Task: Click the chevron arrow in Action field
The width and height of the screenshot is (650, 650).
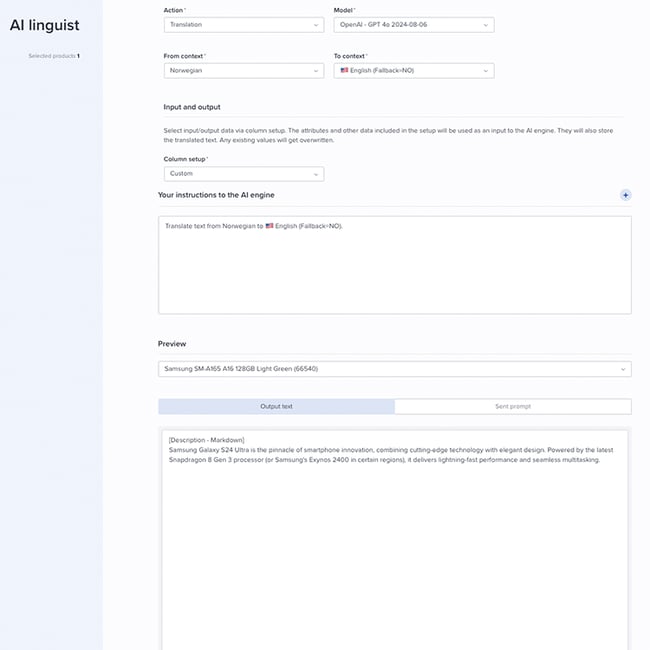Action: (x=316, y=25)
